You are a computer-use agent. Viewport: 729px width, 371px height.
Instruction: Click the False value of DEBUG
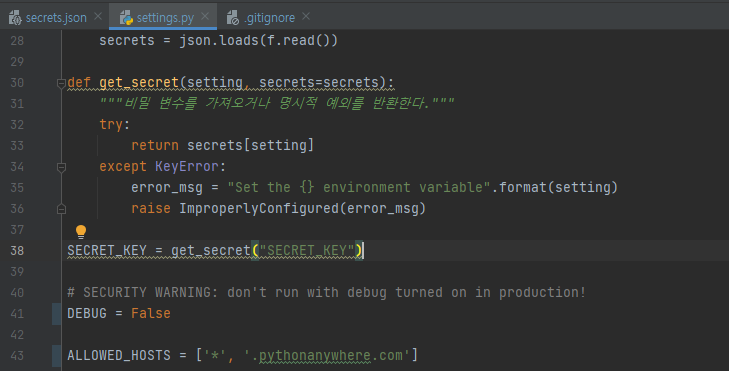(x=151, y=313)
